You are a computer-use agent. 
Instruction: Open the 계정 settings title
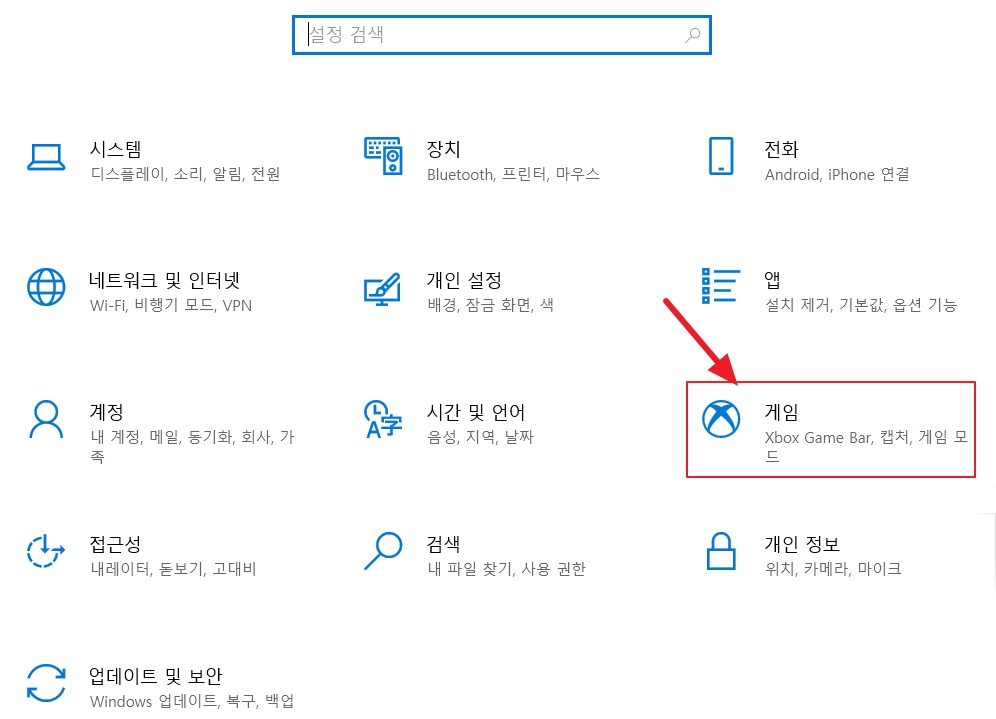[x=107, y=412]
